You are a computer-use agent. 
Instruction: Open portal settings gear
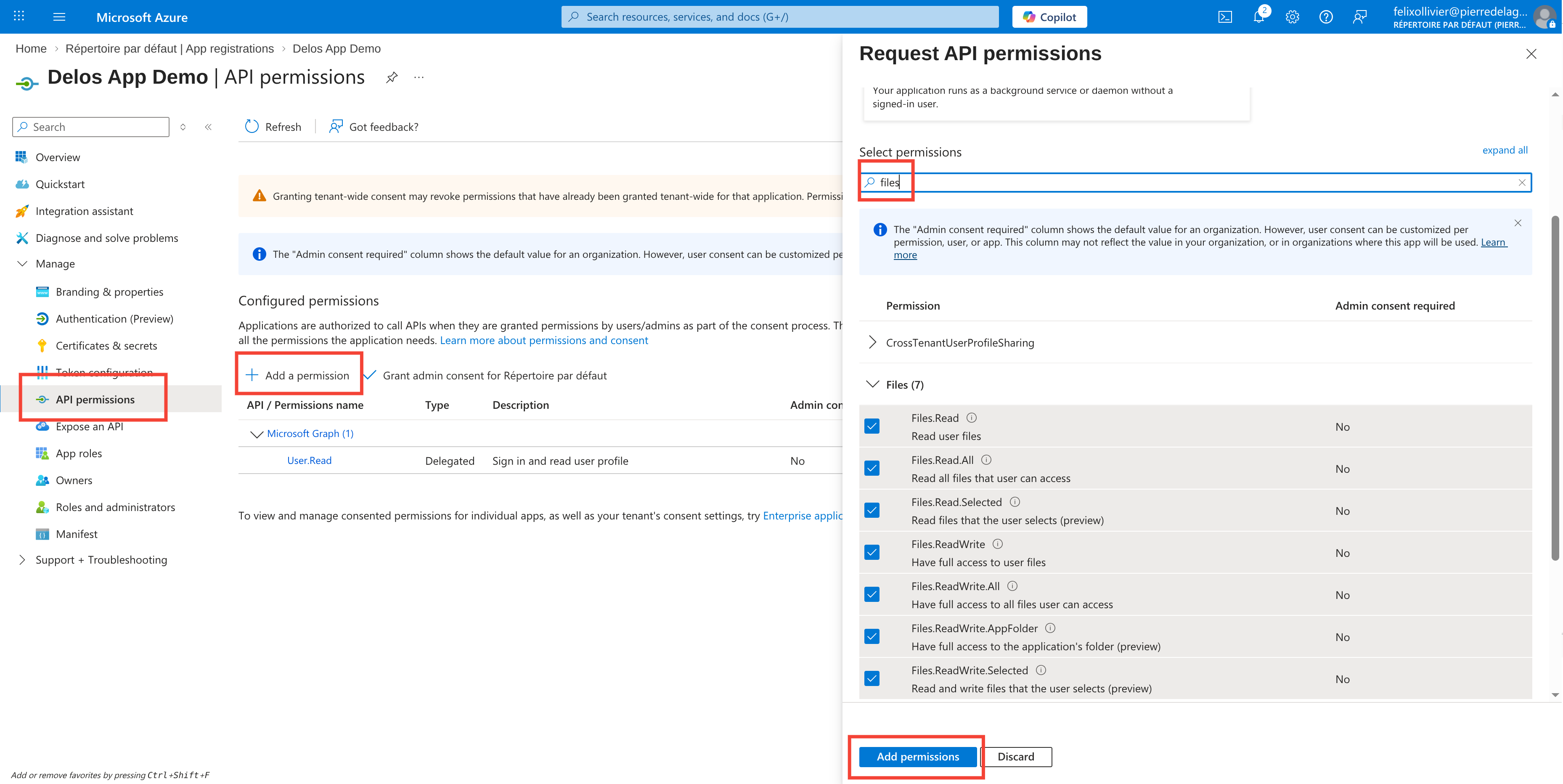(x=1293, y=17)
